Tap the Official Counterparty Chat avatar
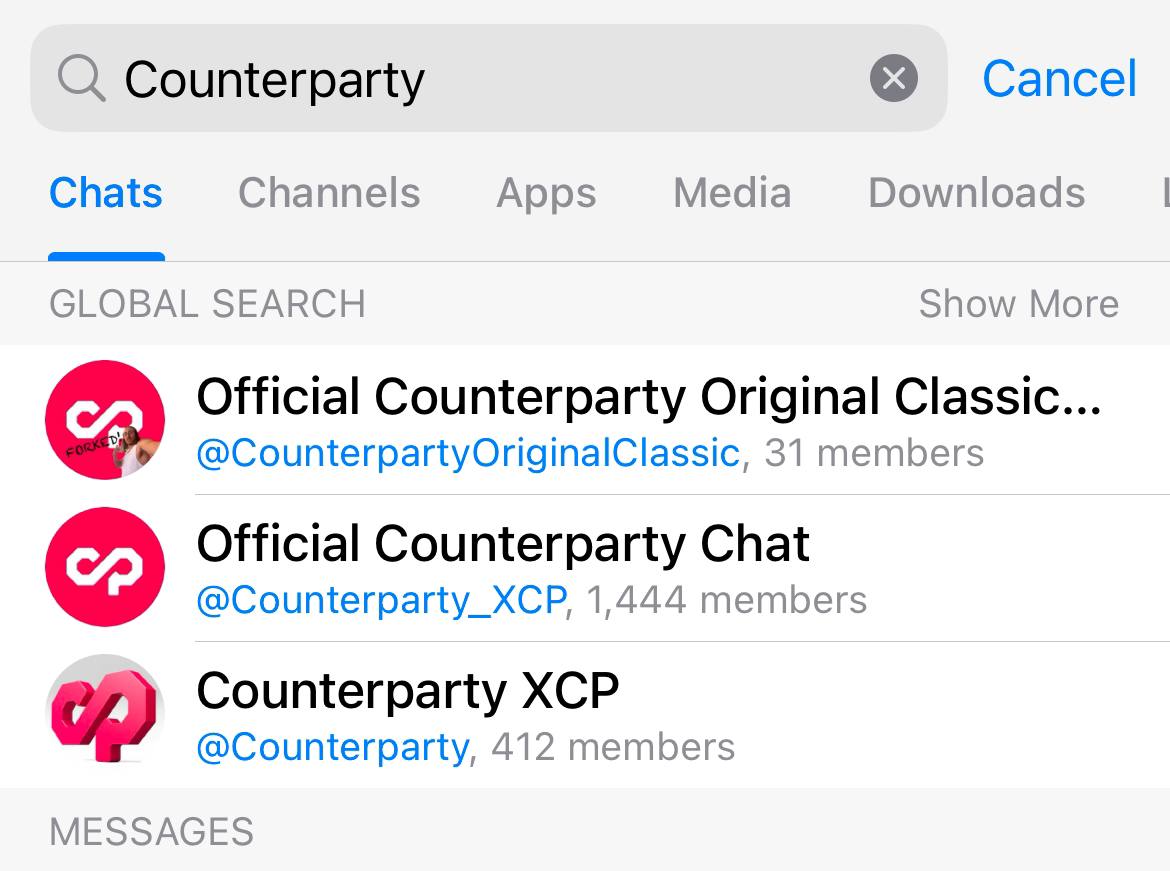Viewport: 1170px width, 871px height. click(105, 567)
